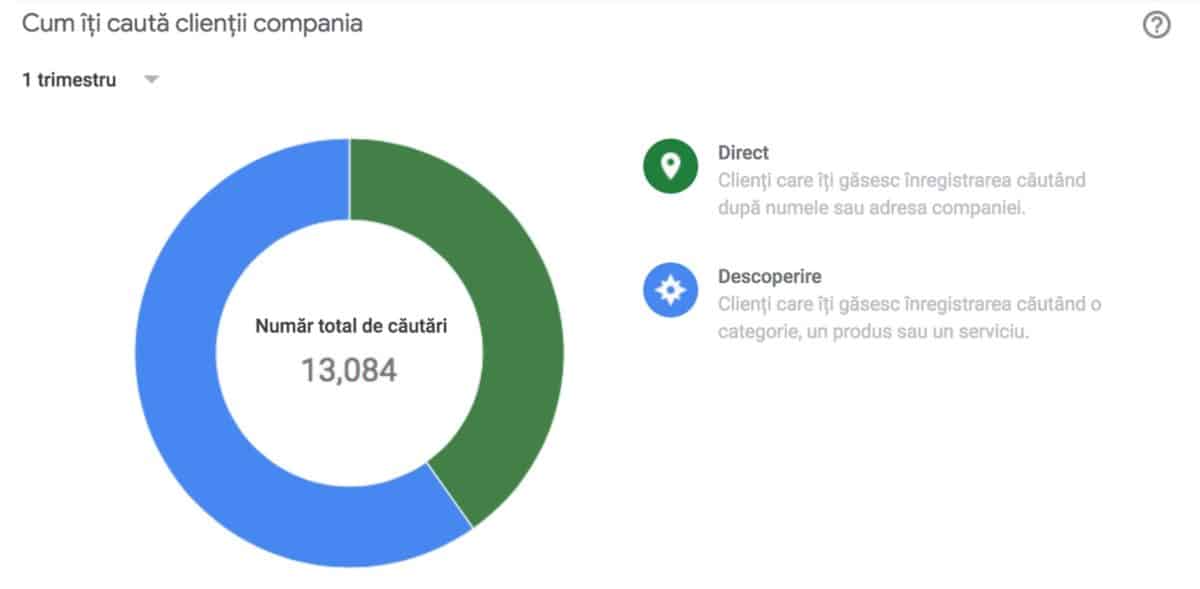Click the word 'serviciu' in Descoperire description
This screenshot has height=589, width=1200.
pos(992,331)
